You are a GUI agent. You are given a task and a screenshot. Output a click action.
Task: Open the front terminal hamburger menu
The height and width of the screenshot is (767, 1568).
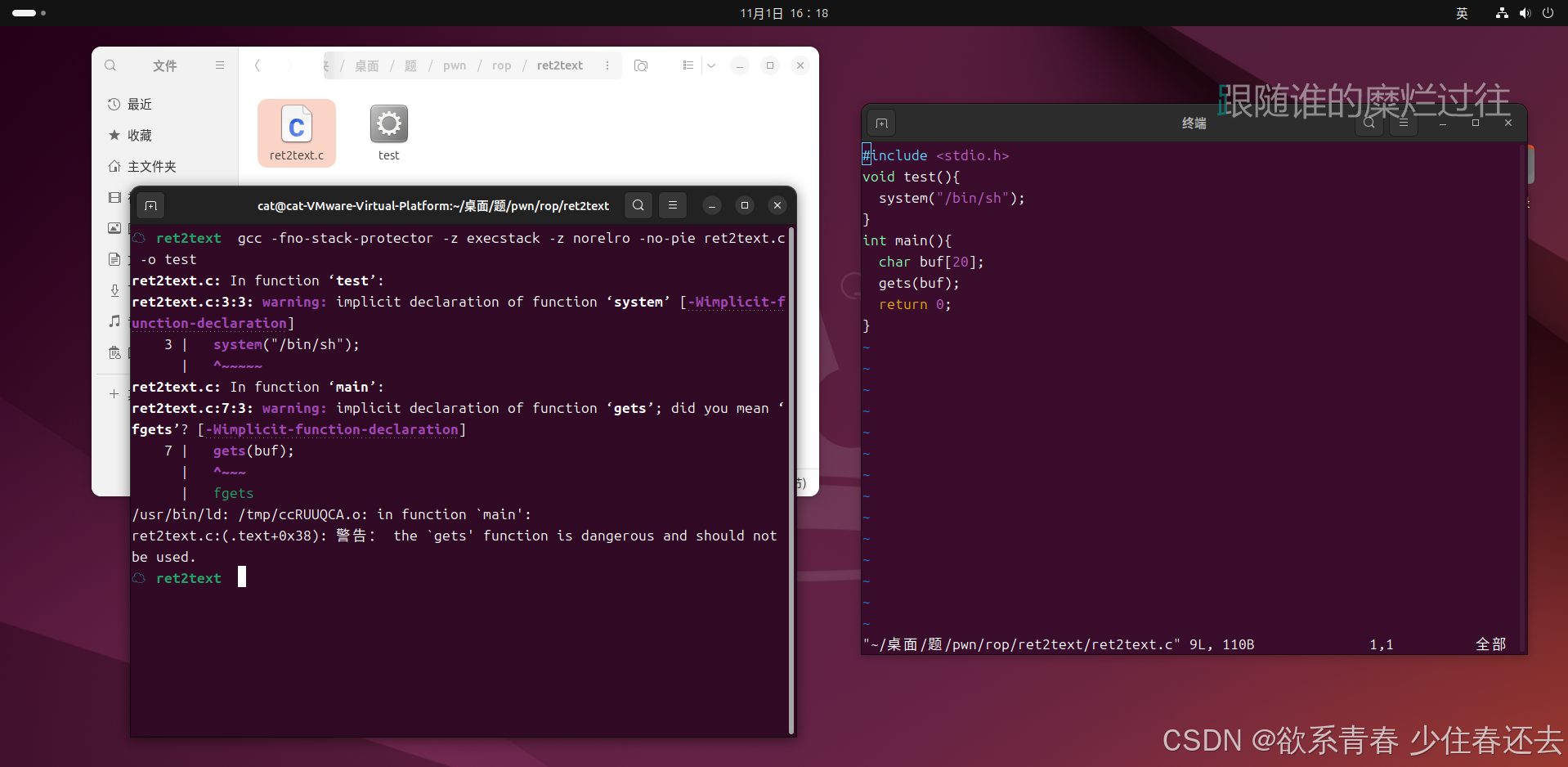coord(673,205)
